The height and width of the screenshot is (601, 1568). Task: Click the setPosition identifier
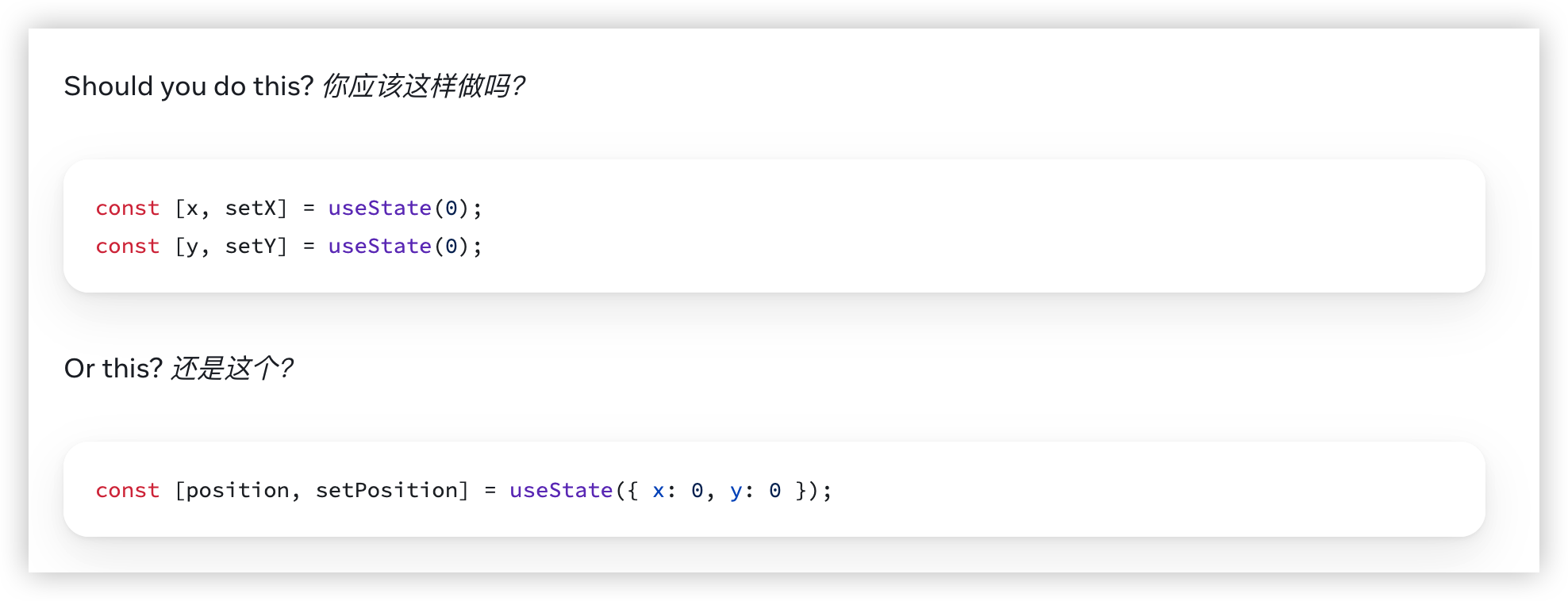(386, 490)
